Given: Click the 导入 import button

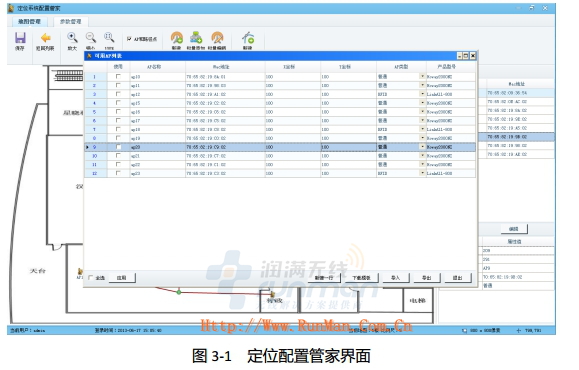Looking at the screenshot, I should [x=395, y=278].
